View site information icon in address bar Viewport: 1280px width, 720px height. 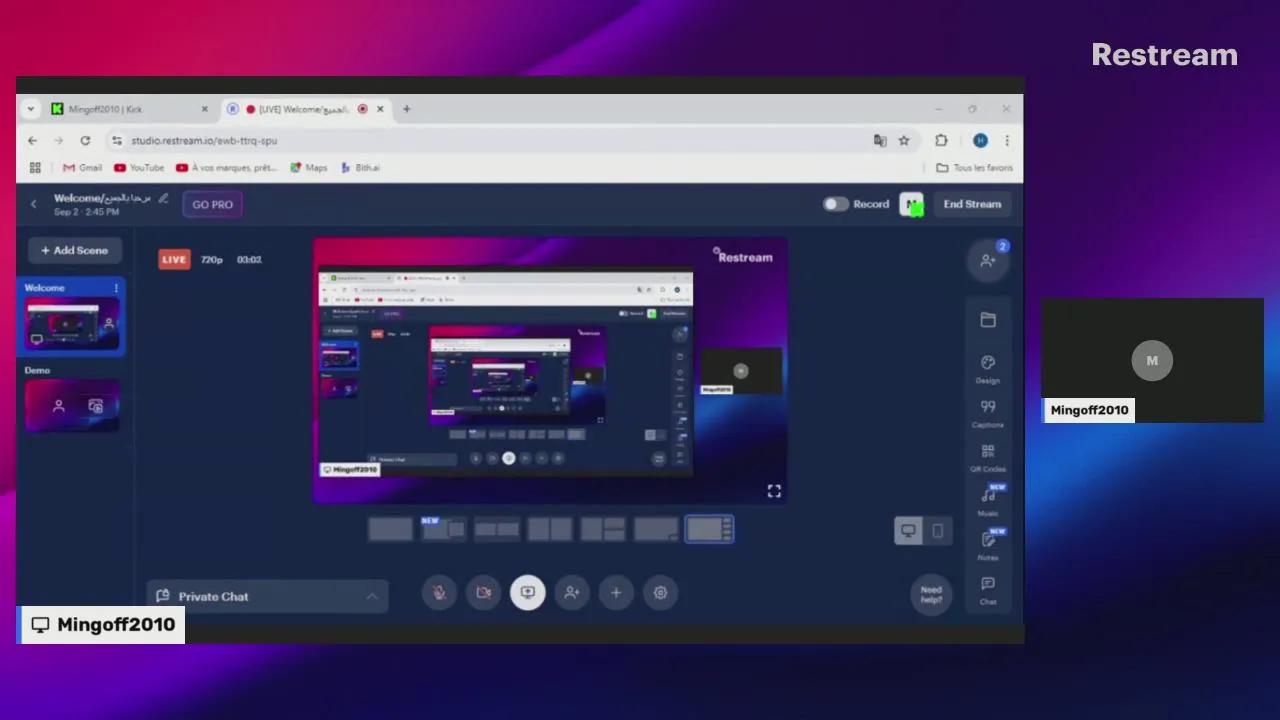click(x=117, y=141)
